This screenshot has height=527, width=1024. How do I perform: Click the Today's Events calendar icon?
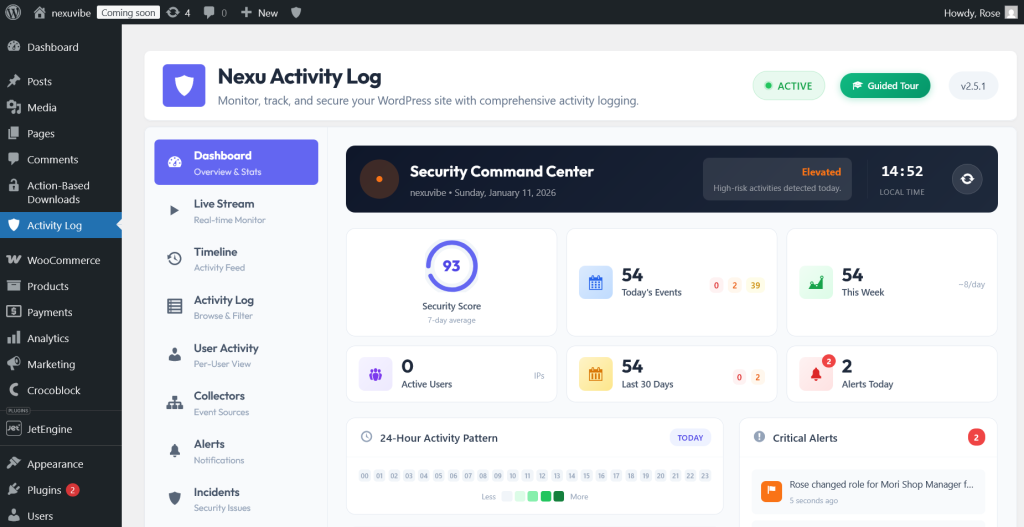click(596, 283)
